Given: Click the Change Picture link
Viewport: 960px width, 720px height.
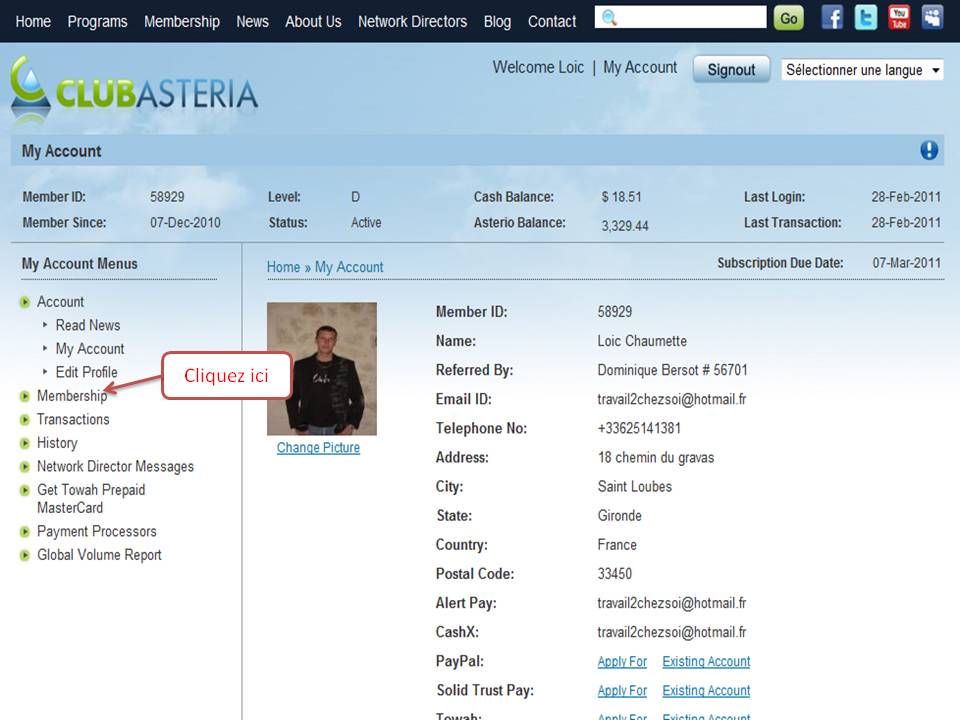Looking at the screenshot, I should point(318,448).
